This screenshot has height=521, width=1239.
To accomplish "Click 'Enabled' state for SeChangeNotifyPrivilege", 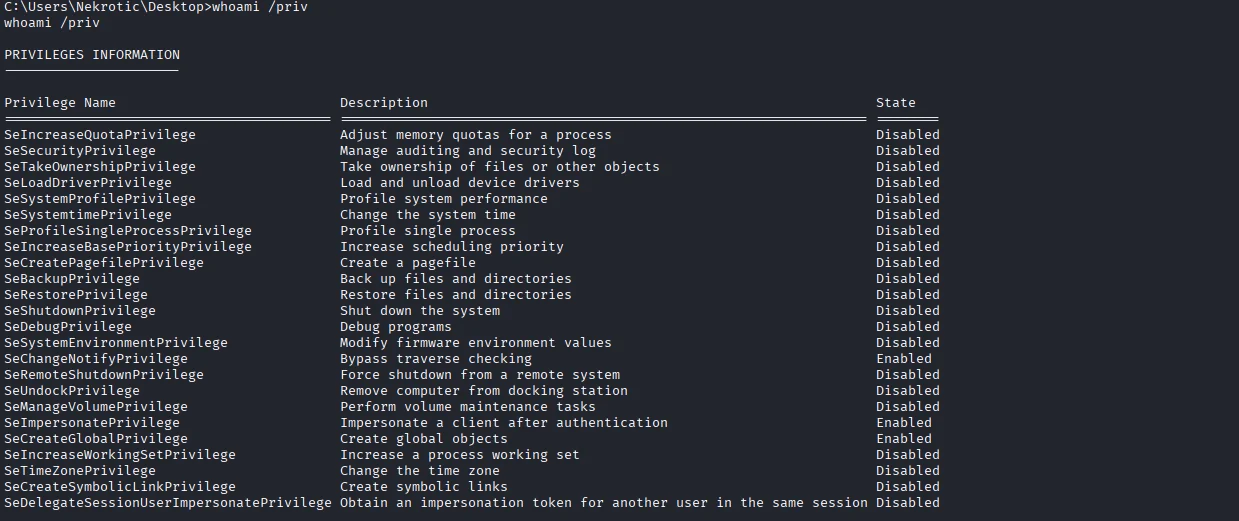I will (x=903, y=359).
